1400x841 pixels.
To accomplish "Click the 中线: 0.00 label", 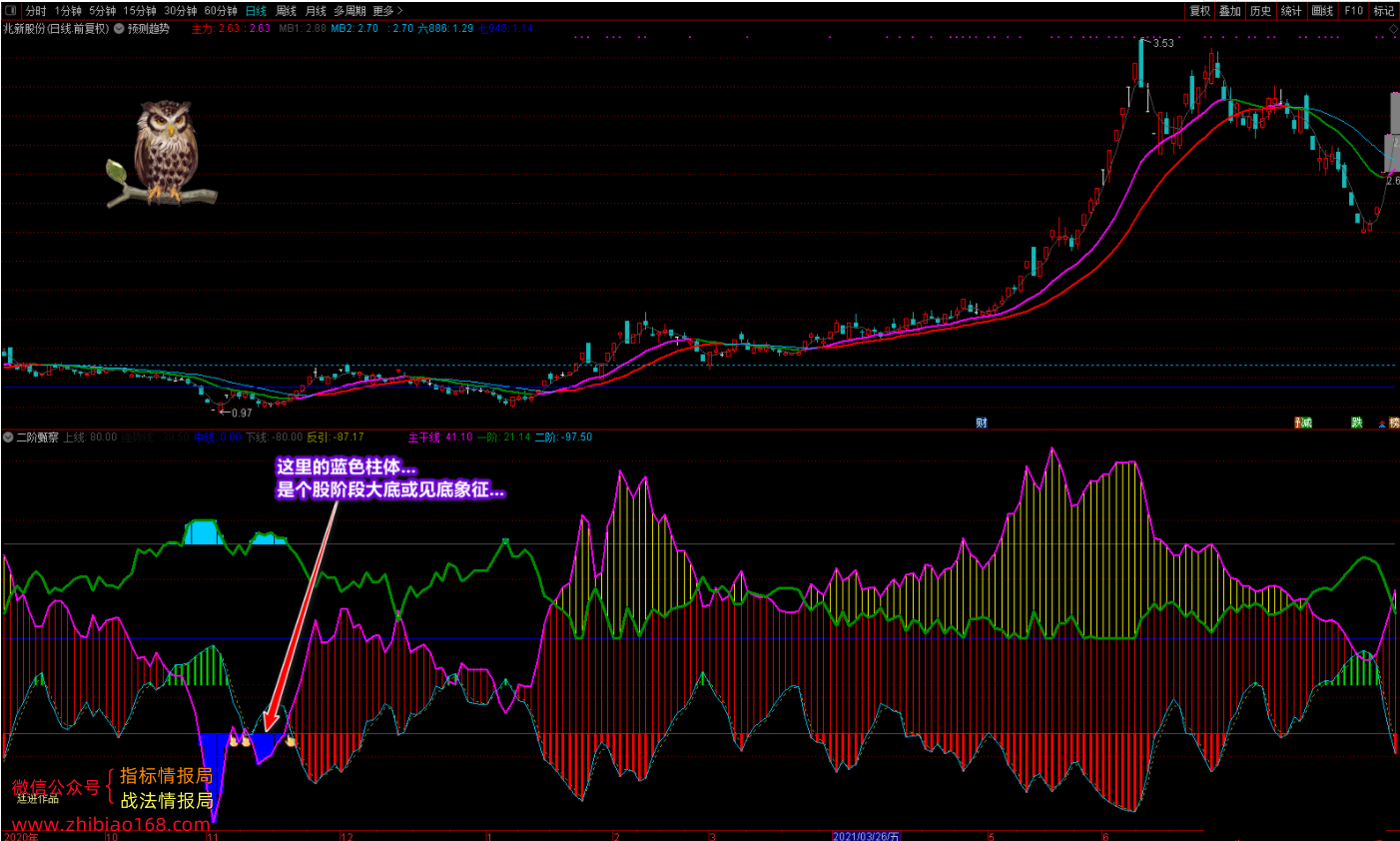I will click(218, 437).
